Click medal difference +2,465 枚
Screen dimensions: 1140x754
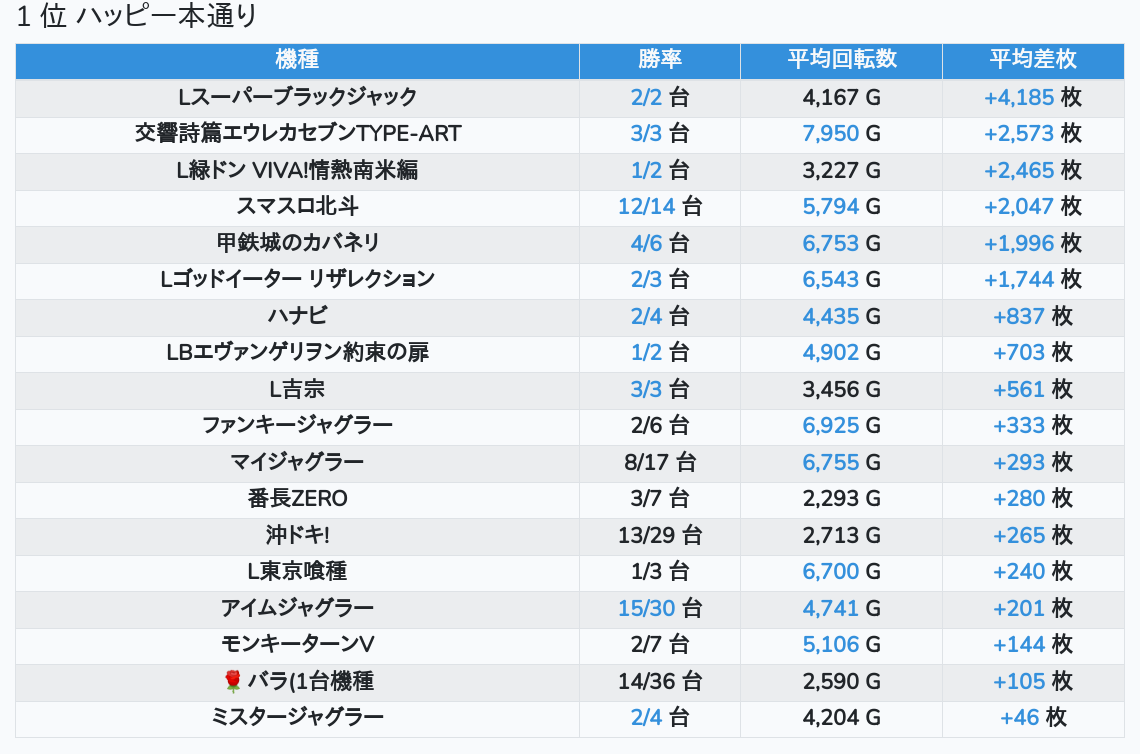pyautogui.click(x=1033, y=170)
